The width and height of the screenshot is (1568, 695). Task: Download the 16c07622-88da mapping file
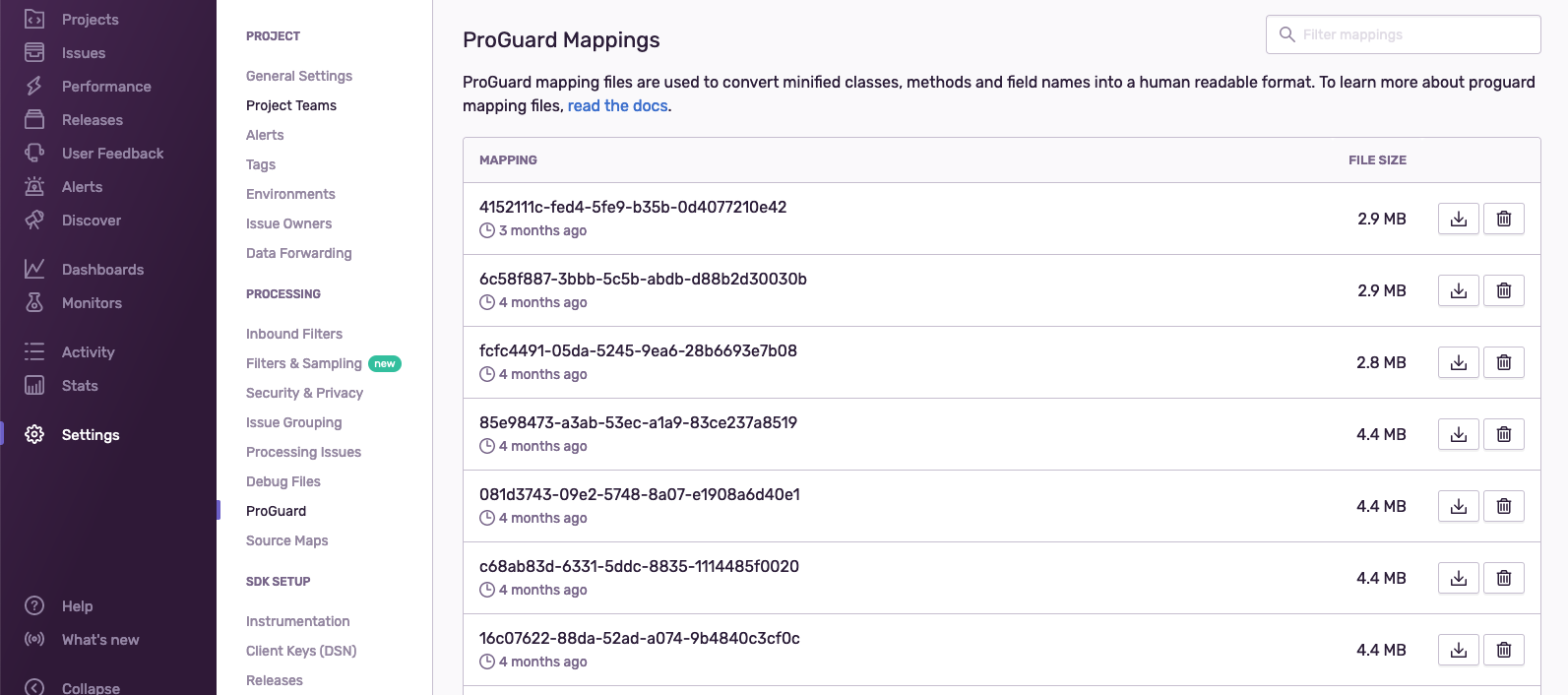1458,650
